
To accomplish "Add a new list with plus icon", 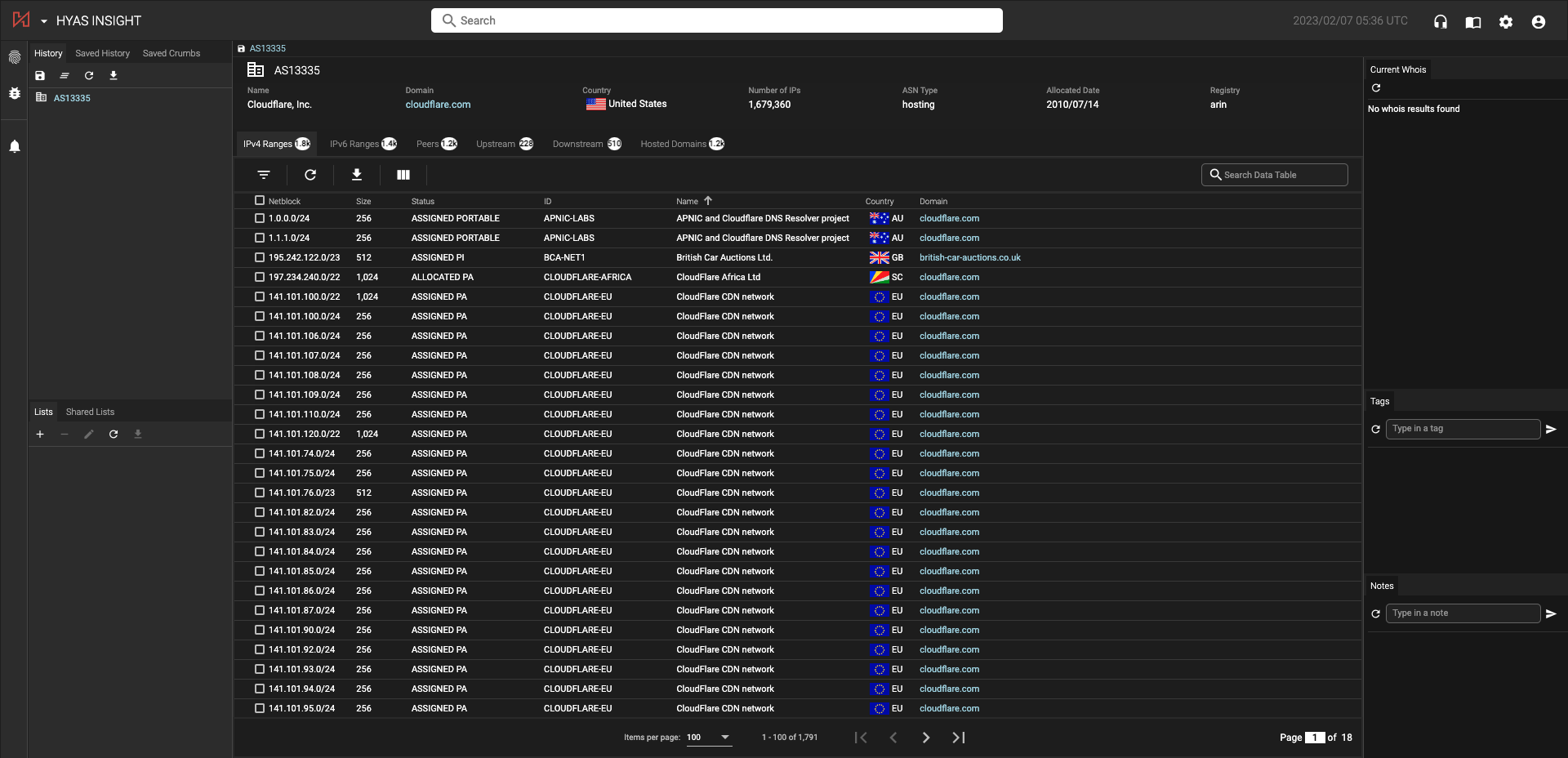I will click(x=40, y=435).
